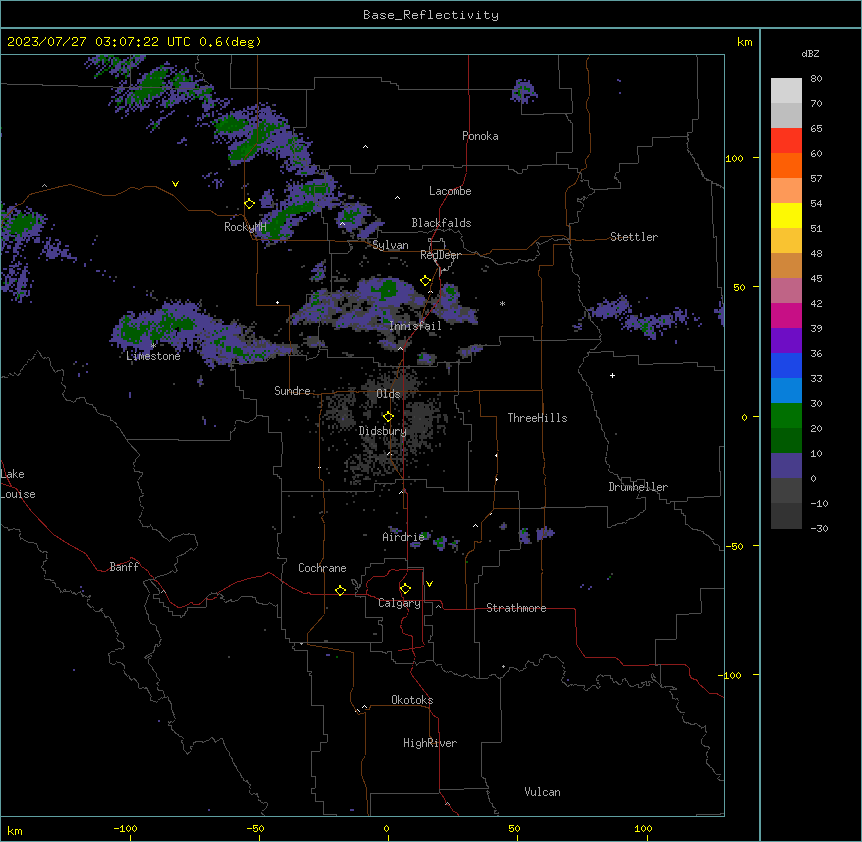Click the -100 tick on horizontal axis
The width and height of the screenshot is (862, 842).
(126, 828)
